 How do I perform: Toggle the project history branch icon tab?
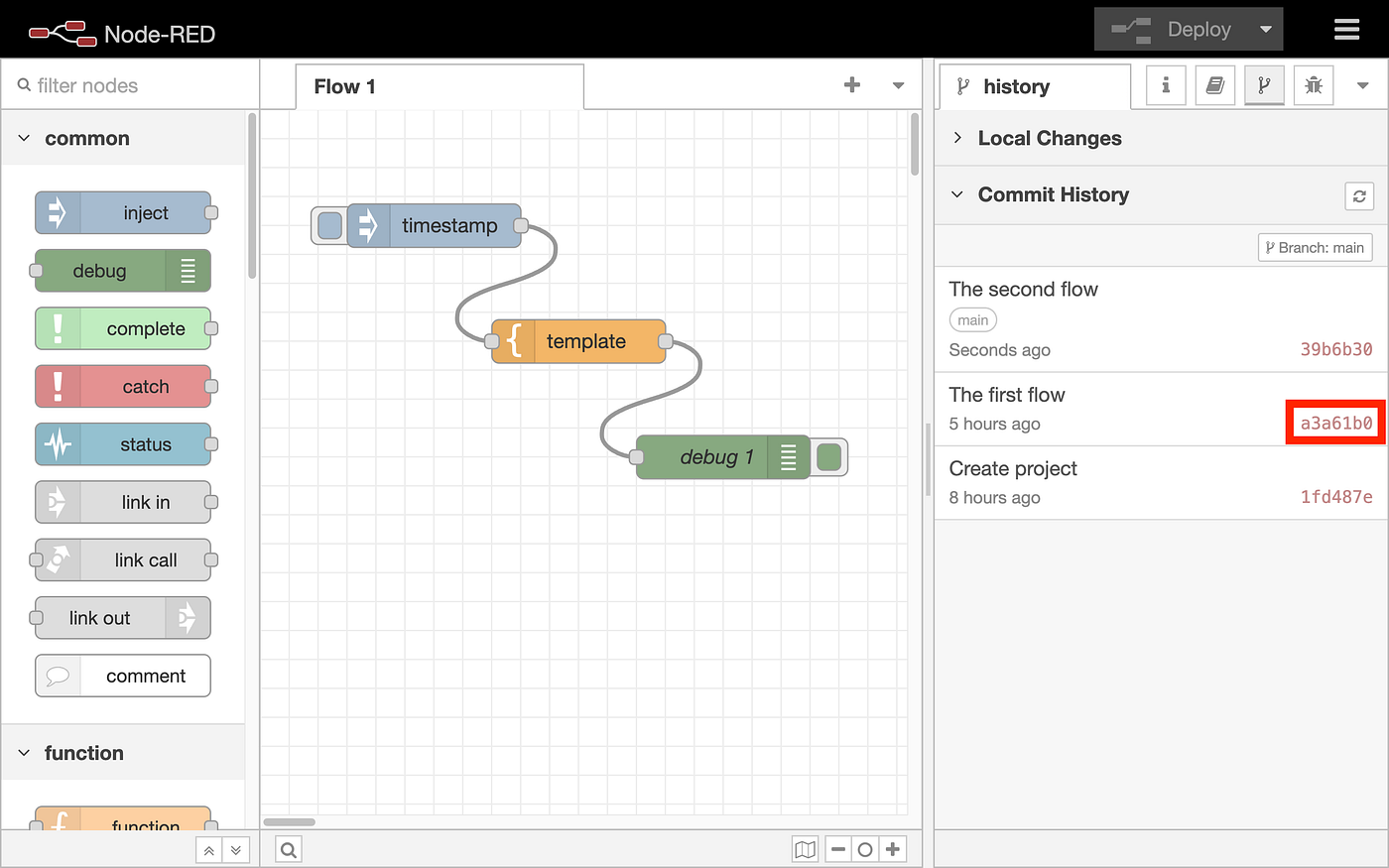point(1264,86)
